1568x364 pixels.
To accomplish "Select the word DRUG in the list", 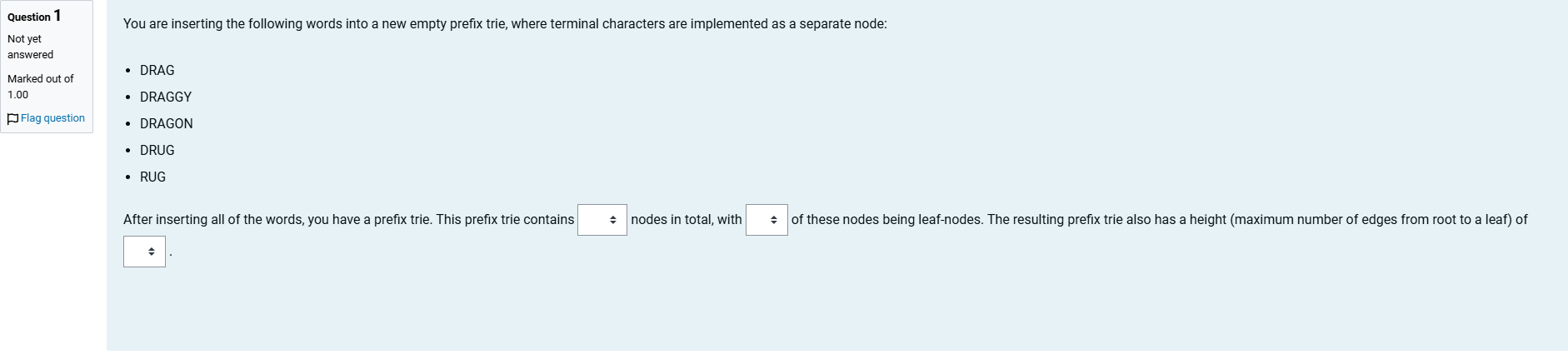I will [x=157, y=151].
